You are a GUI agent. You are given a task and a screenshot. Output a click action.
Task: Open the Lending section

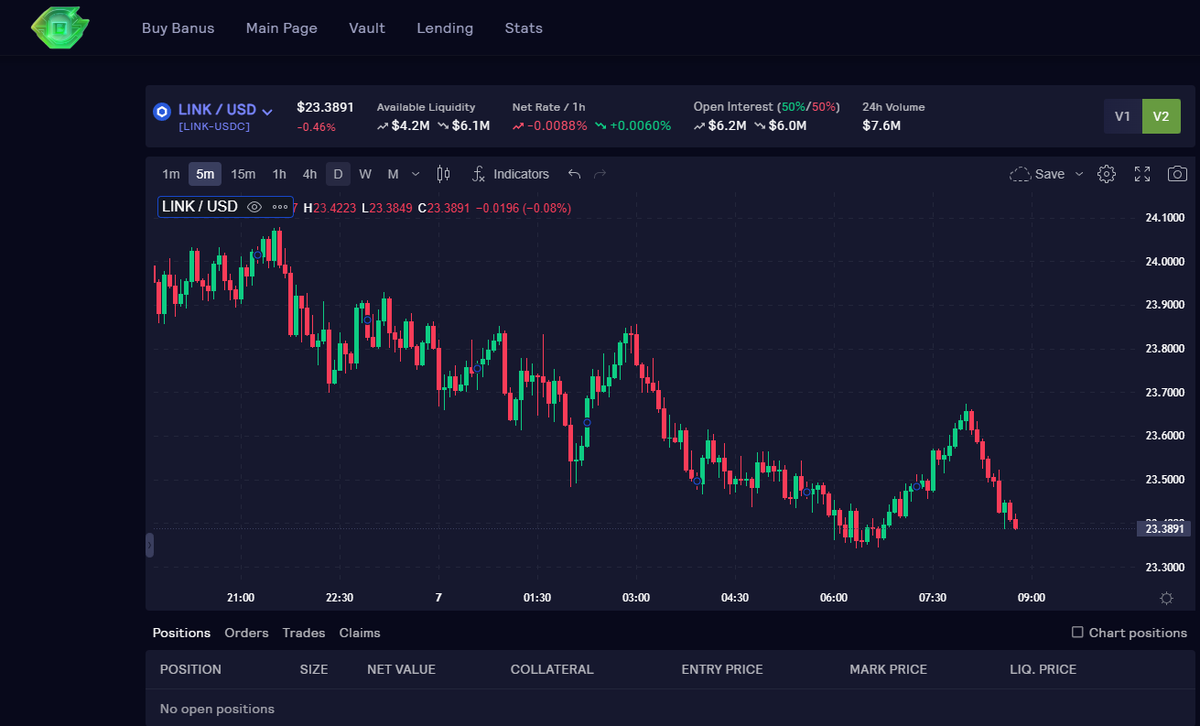(445, 28)
